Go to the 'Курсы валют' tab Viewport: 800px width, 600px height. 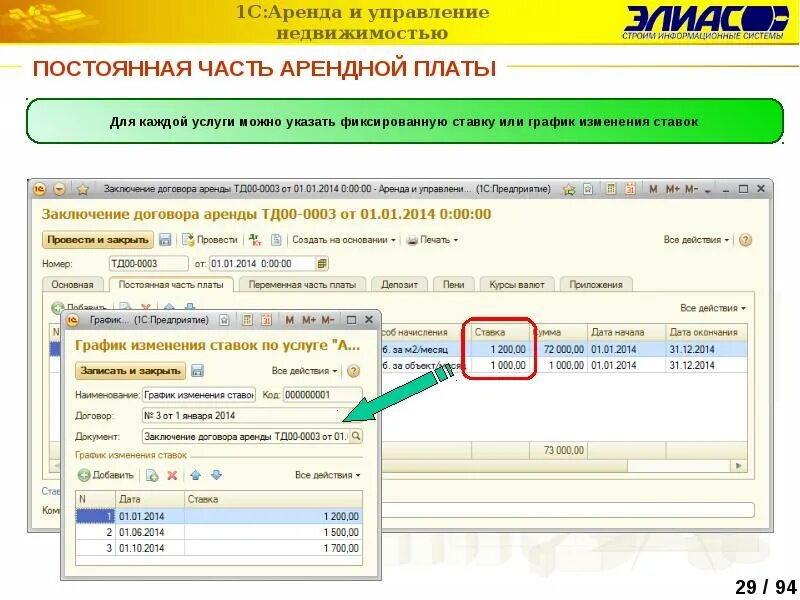(517, 285)
